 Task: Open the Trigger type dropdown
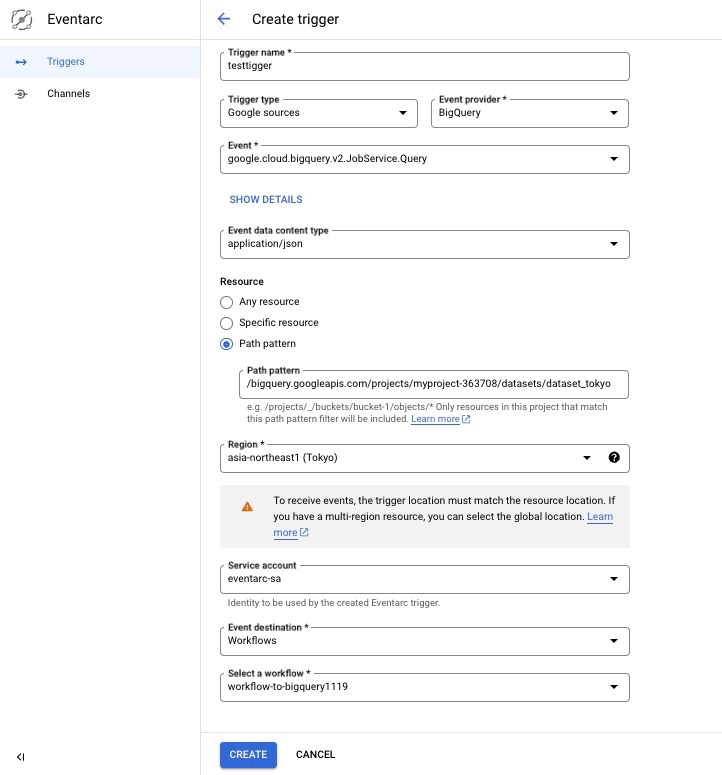(x=319, y=113)
